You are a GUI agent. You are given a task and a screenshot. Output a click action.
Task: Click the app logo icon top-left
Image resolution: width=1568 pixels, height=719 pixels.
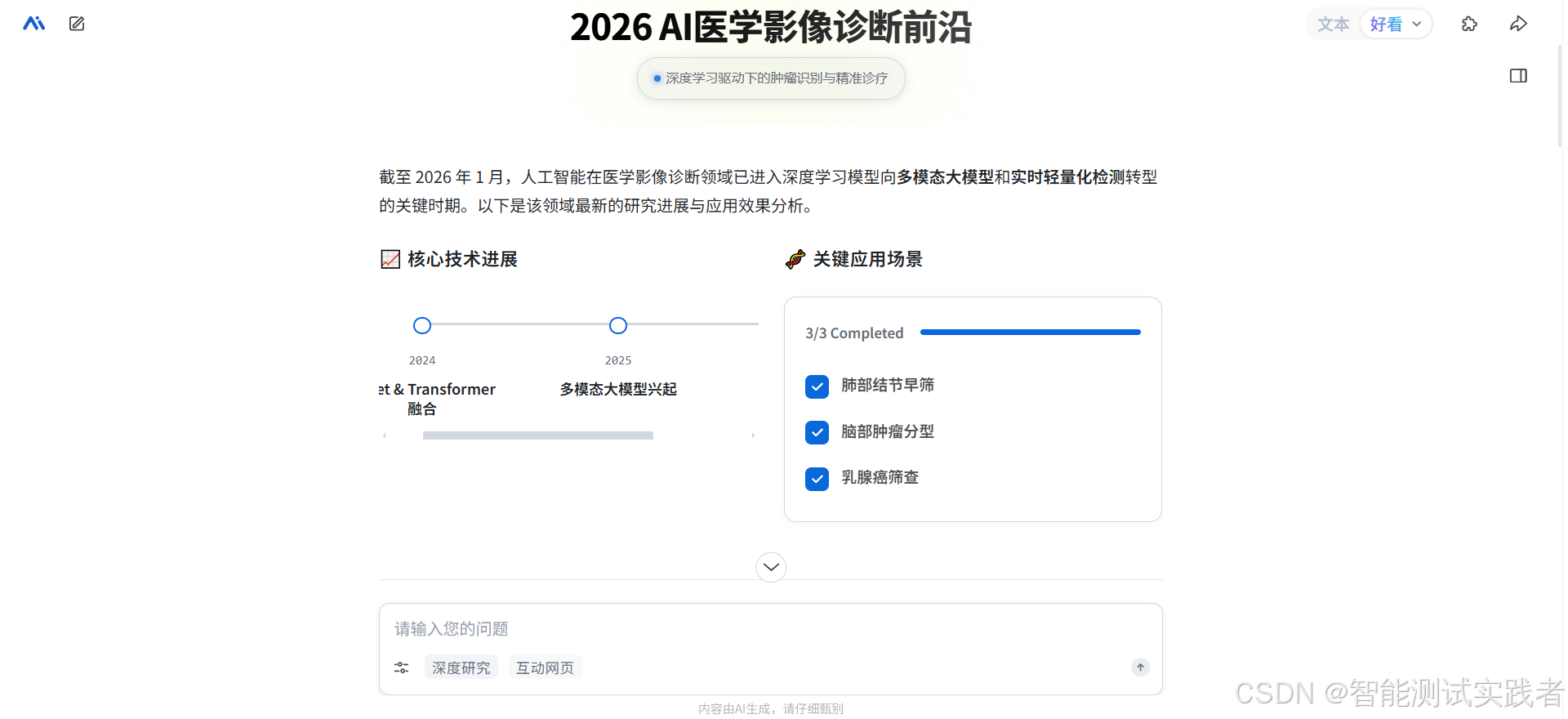[x=33, y=23]
